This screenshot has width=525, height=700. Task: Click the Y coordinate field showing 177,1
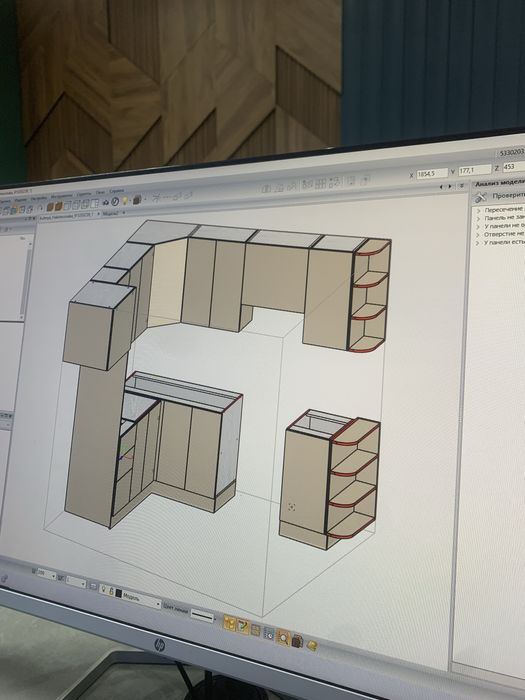tap(475, 170)
